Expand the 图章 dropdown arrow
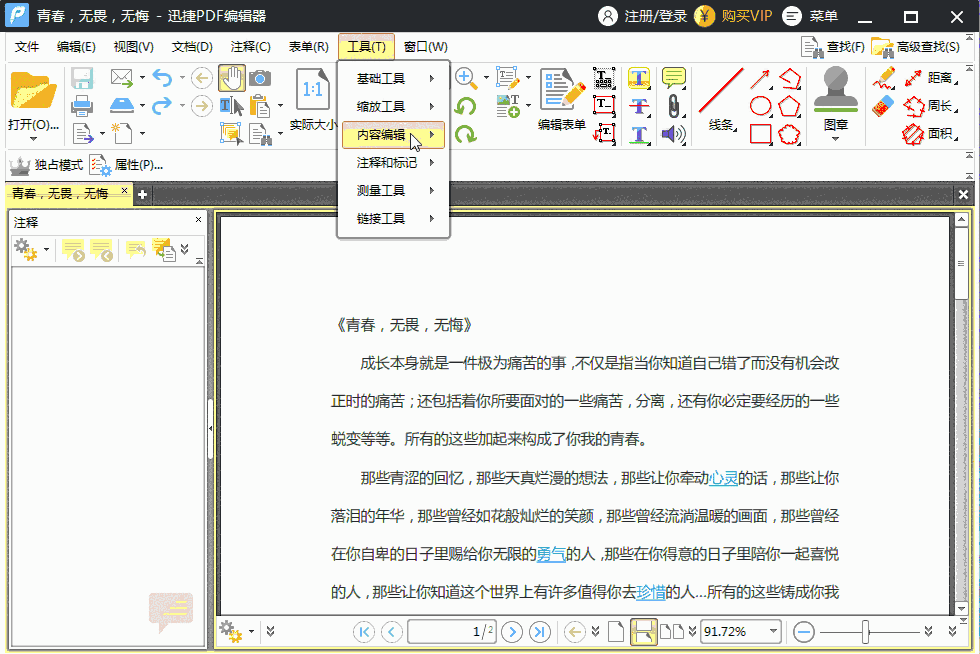This screenshot has width=980, height=654. pos(836,139)
